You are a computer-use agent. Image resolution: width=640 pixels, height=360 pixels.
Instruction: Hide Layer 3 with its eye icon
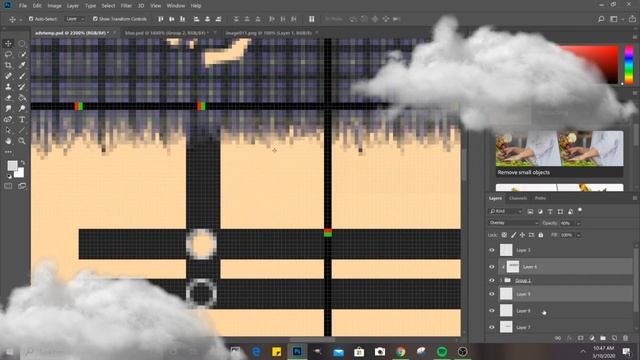pos(492,250)
